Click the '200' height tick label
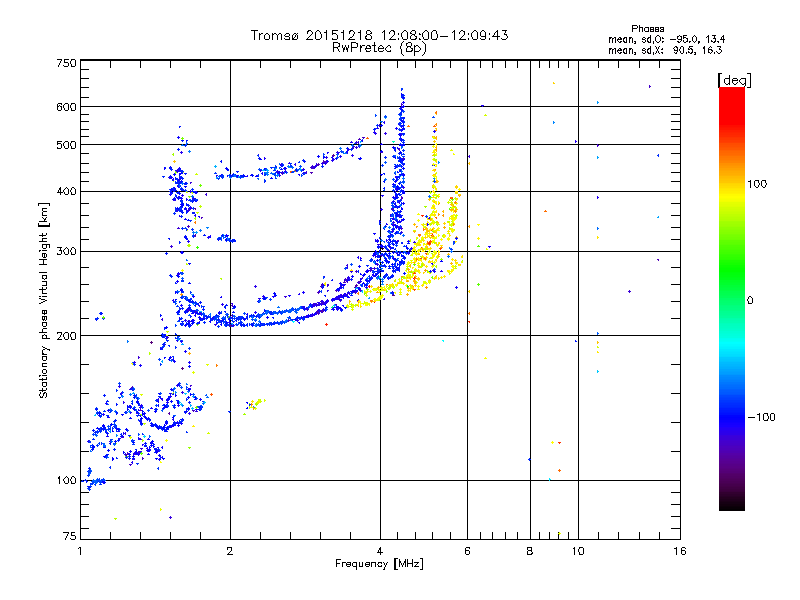This screenshot has width=800, height=600. click(x=66, y=336)
